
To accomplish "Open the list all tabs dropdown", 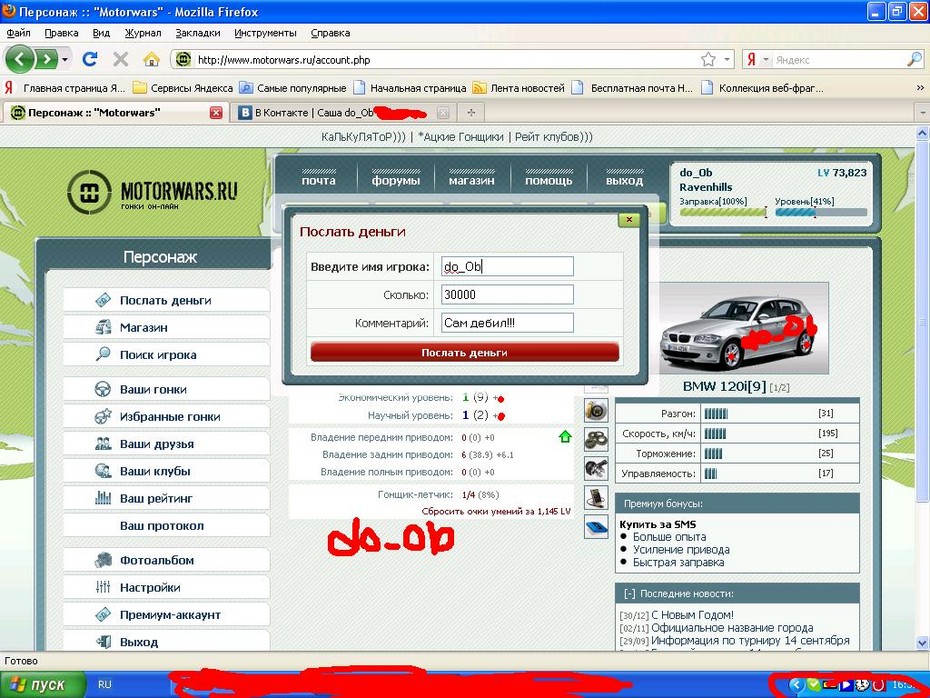I will tap(922, 112).
